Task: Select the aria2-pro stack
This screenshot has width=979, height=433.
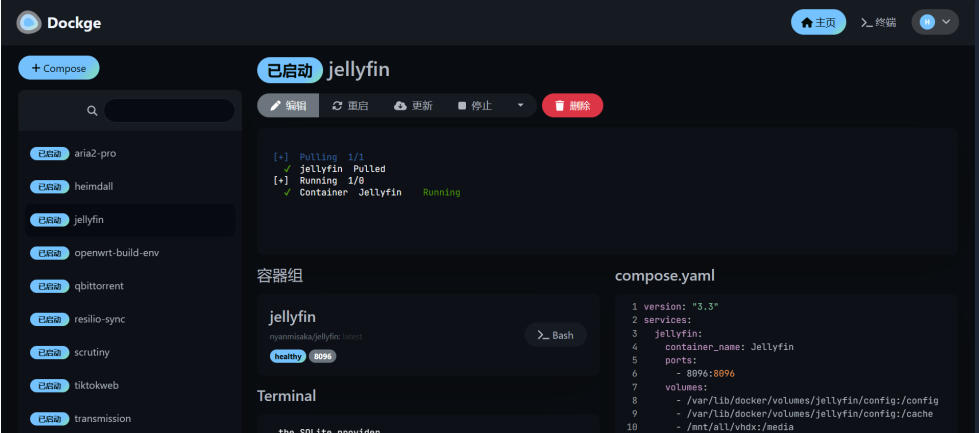Action: click(x=130, y=153)
